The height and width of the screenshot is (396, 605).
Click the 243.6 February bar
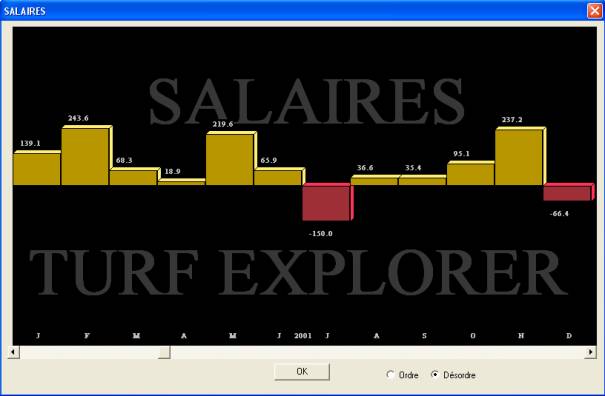coord(87,155)
